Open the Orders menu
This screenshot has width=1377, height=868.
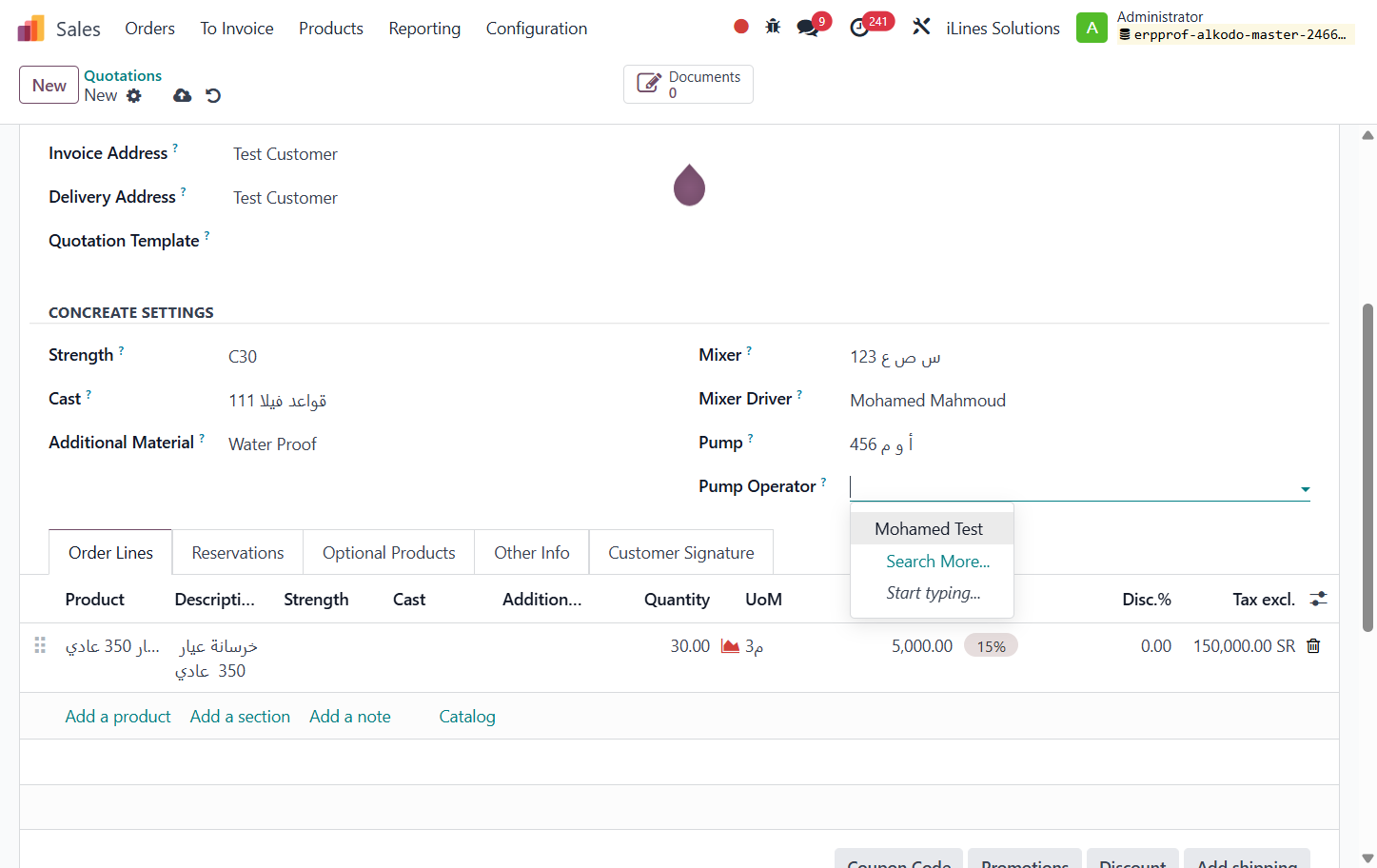coord(150,29)
